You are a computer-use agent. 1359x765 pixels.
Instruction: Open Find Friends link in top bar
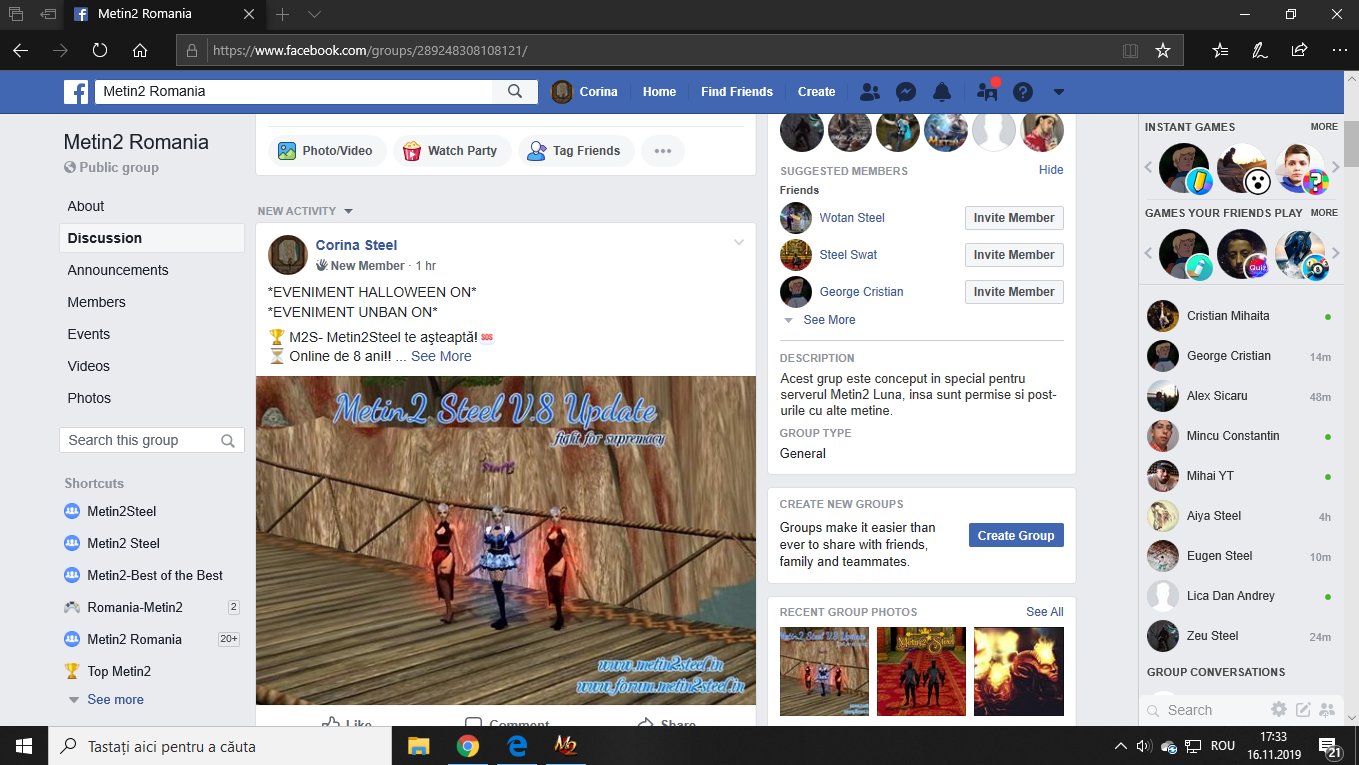pos(737,92)
